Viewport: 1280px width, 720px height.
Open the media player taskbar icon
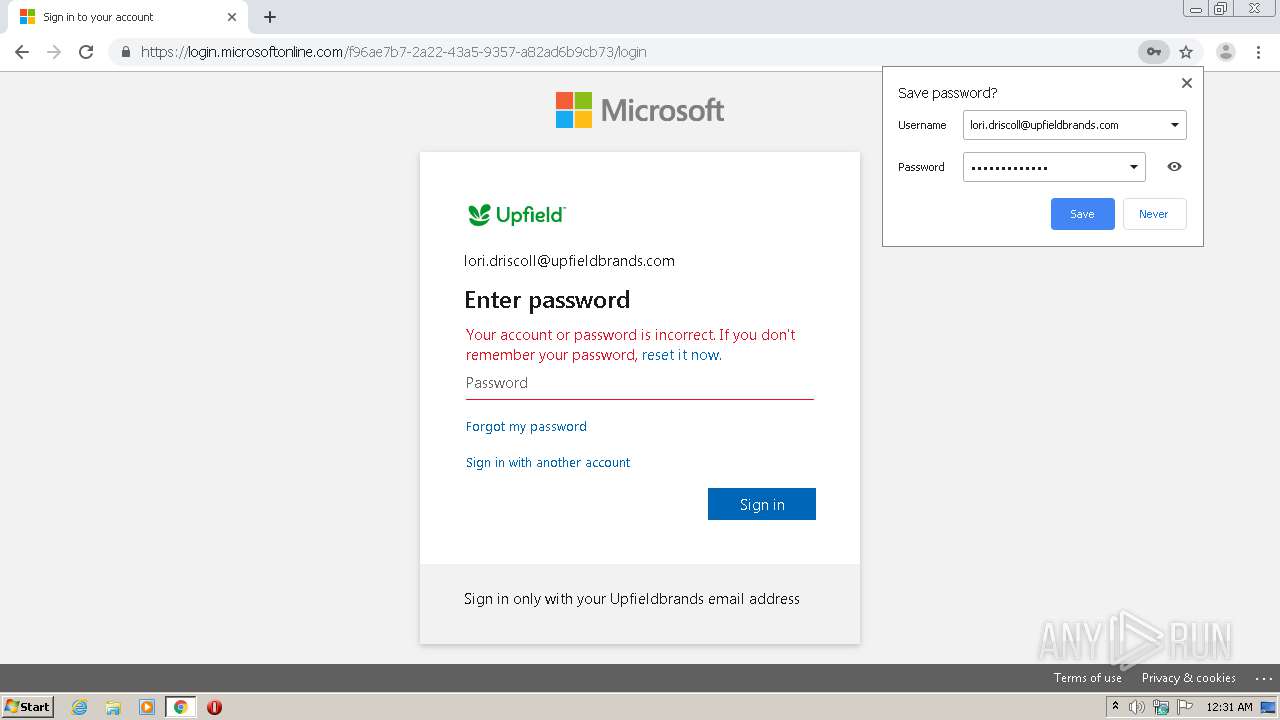(x=147, y=707)
